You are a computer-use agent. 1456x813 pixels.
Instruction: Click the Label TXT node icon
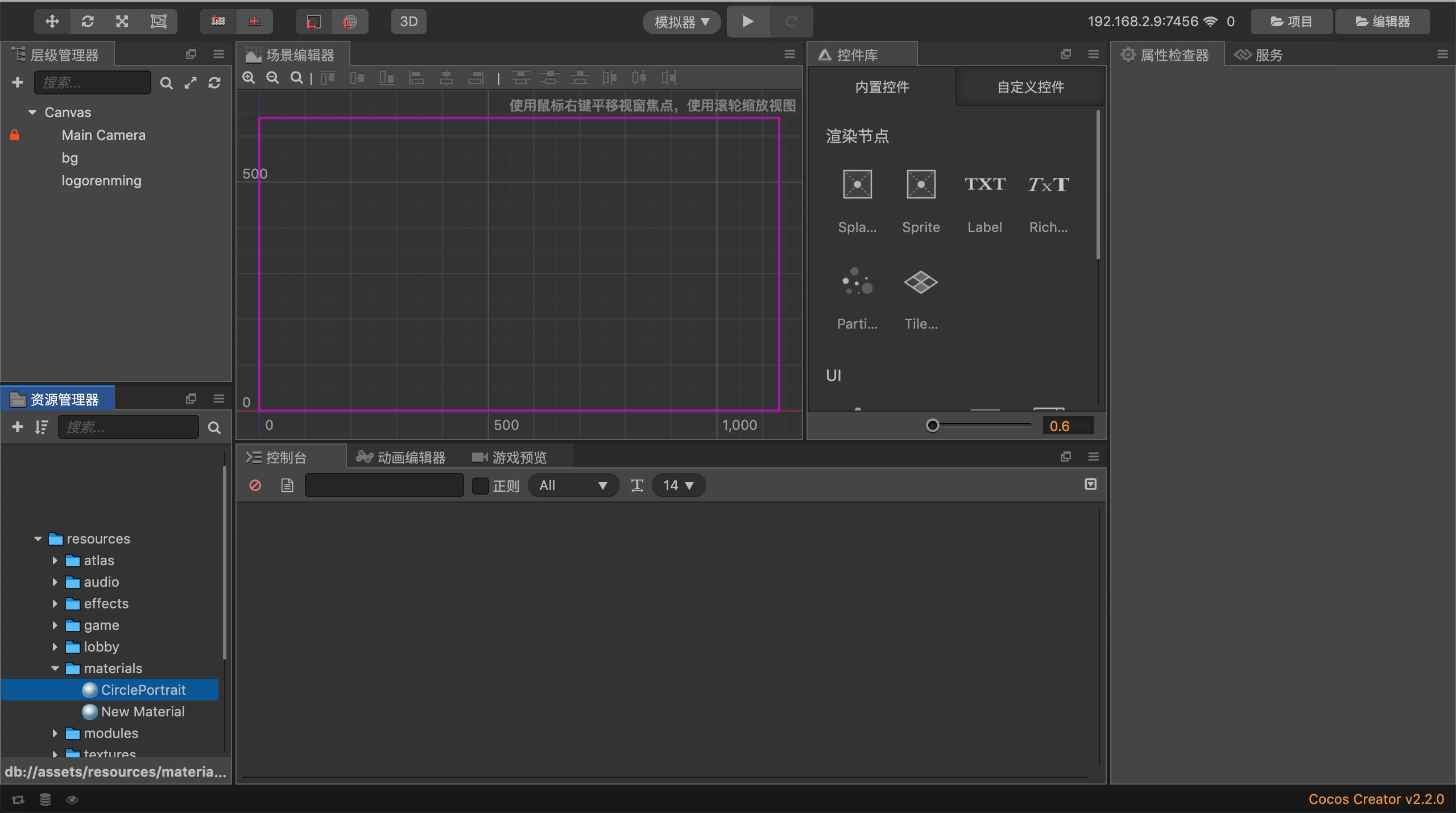(x=985, y=185)
